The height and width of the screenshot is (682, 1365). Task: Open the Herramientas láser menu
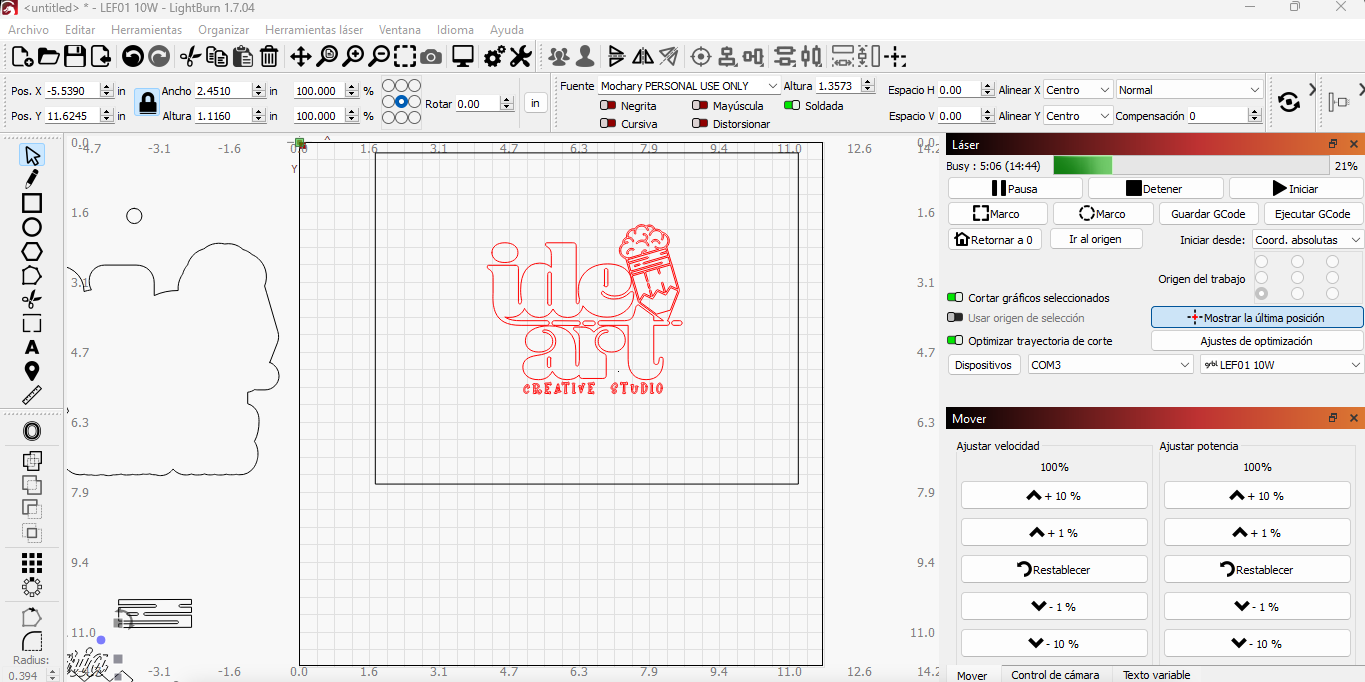click(x=314, y=30)
